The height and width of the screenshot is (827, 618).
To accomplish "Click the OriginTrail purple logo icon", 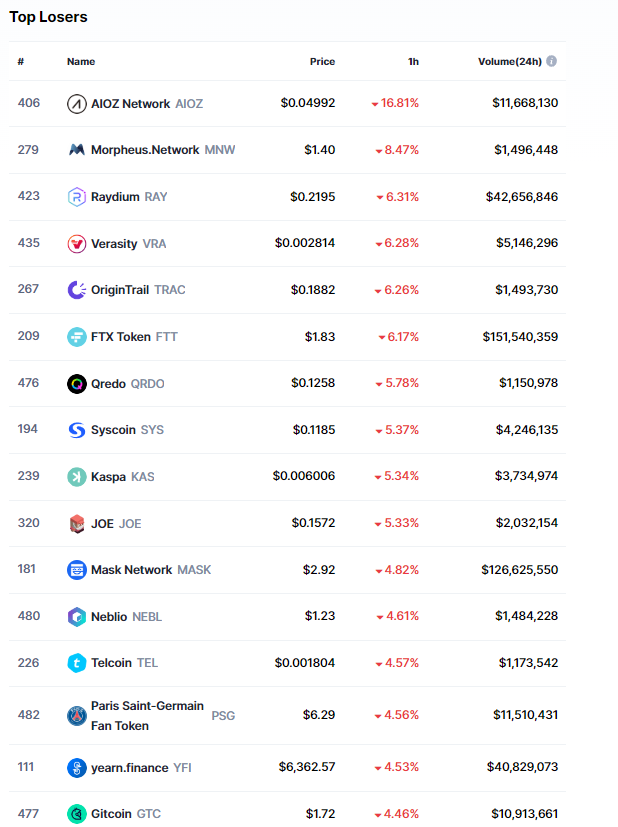I will [77, 290].
